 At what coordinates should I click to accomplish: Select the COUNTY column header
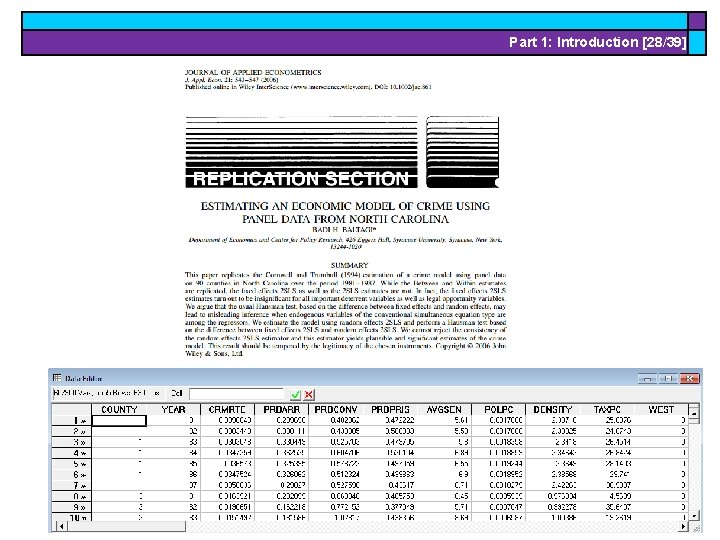click(x=119, y=409)
